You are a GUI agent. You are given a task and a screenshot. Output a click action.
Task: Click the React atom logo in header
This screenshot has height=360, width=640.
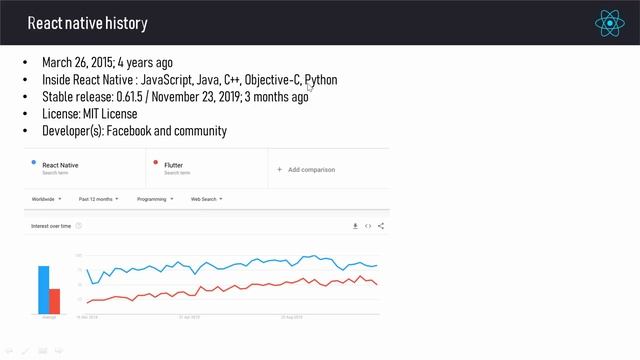click(x=609, y=23)
